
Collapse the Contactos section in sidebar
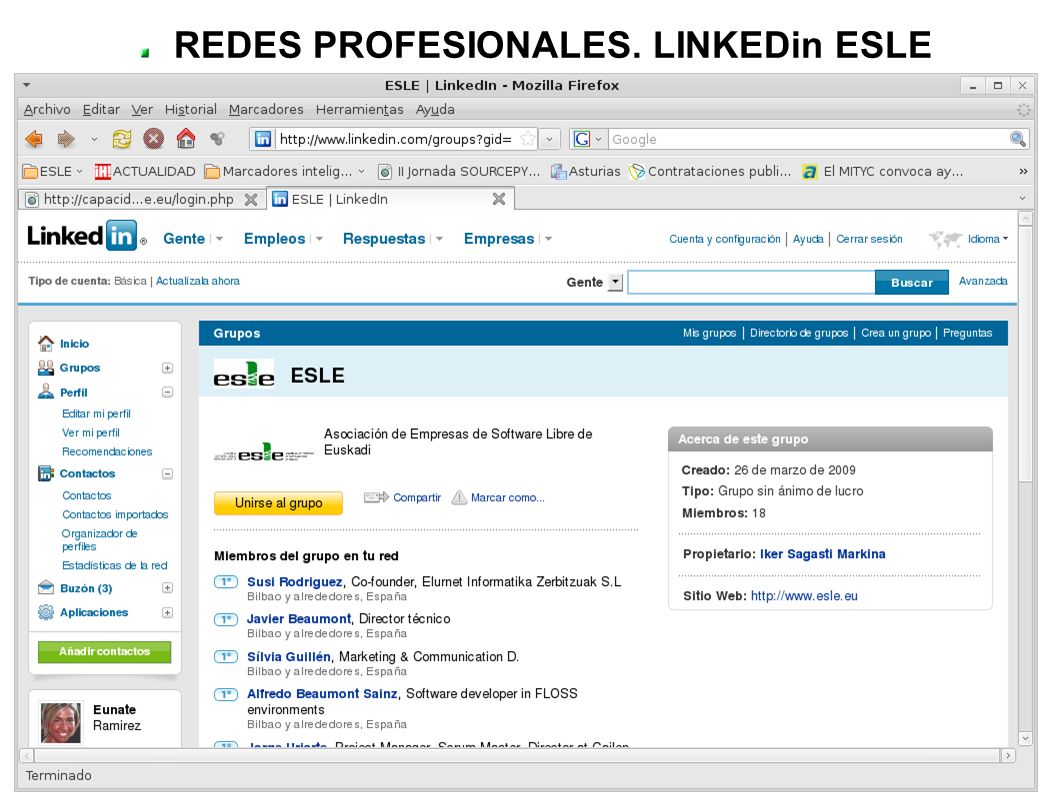(167, 474)
